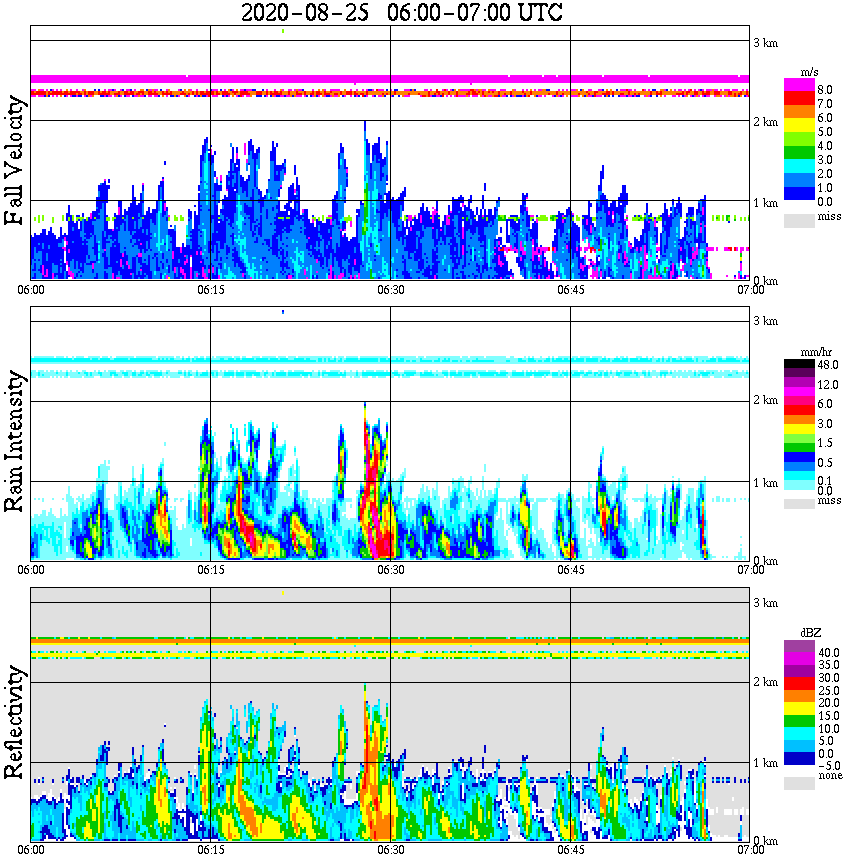Click the '06:45' tick under Reflectivity panel
Screen dimensions: 850x868
[570, 851]
